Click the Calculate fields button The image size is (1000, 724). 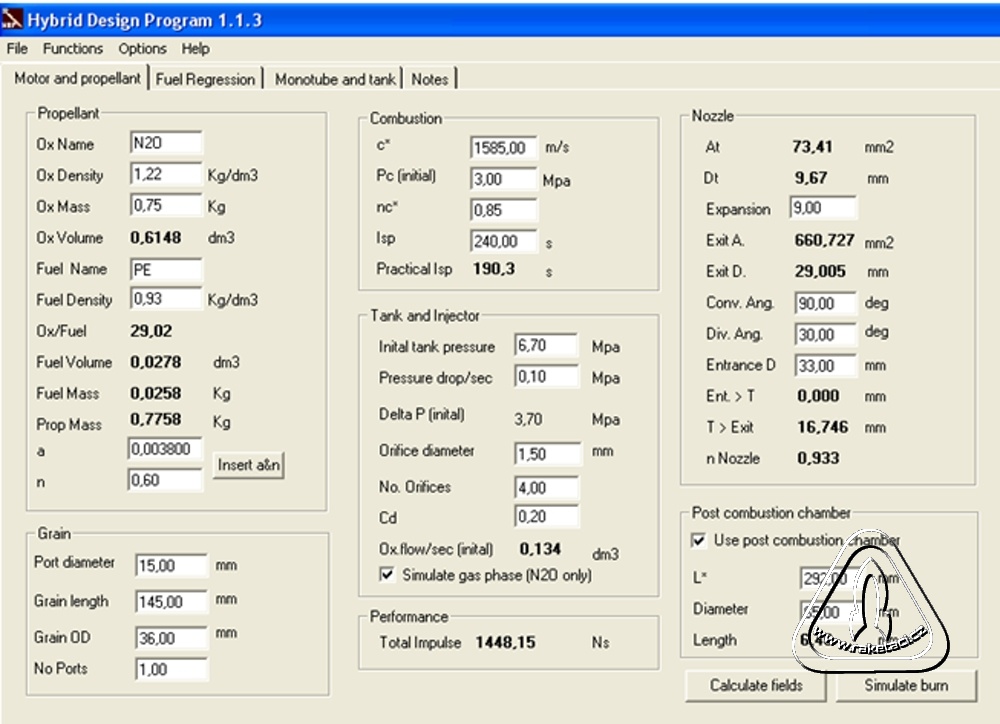[755, 685]
